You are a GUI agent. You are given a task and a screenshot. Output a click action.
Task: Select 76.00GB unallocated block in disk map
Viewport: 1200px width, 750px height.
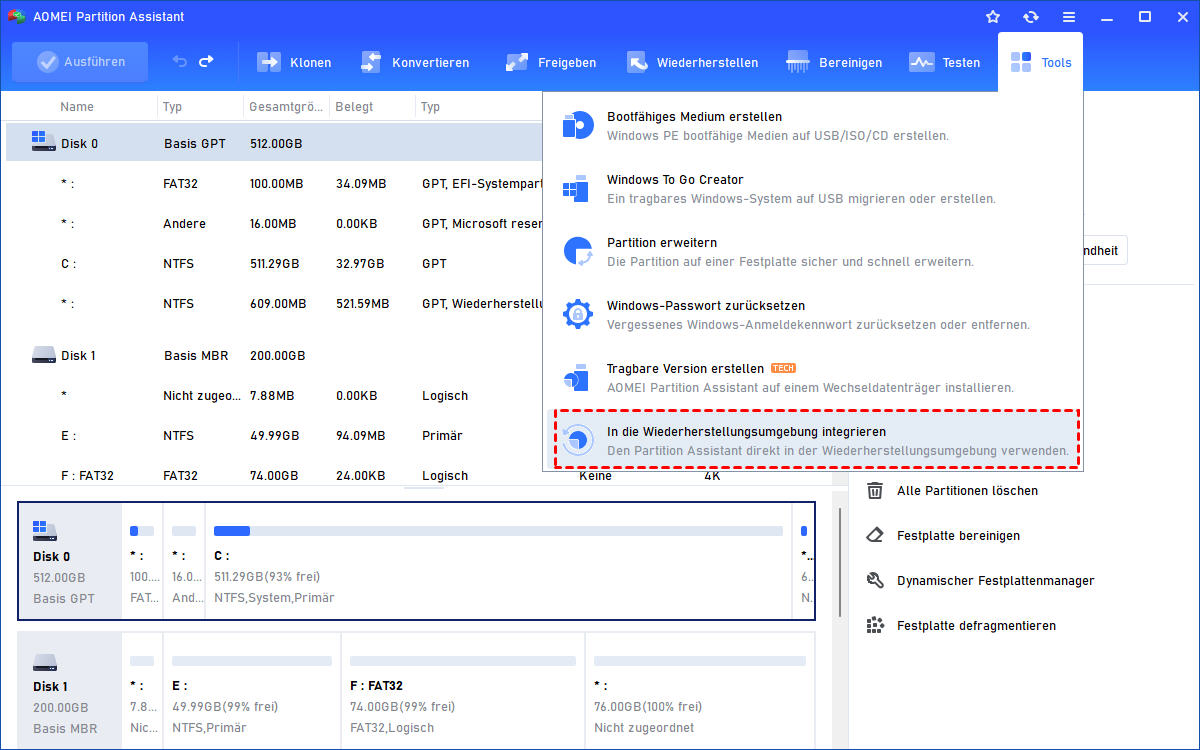click(700, 690)
